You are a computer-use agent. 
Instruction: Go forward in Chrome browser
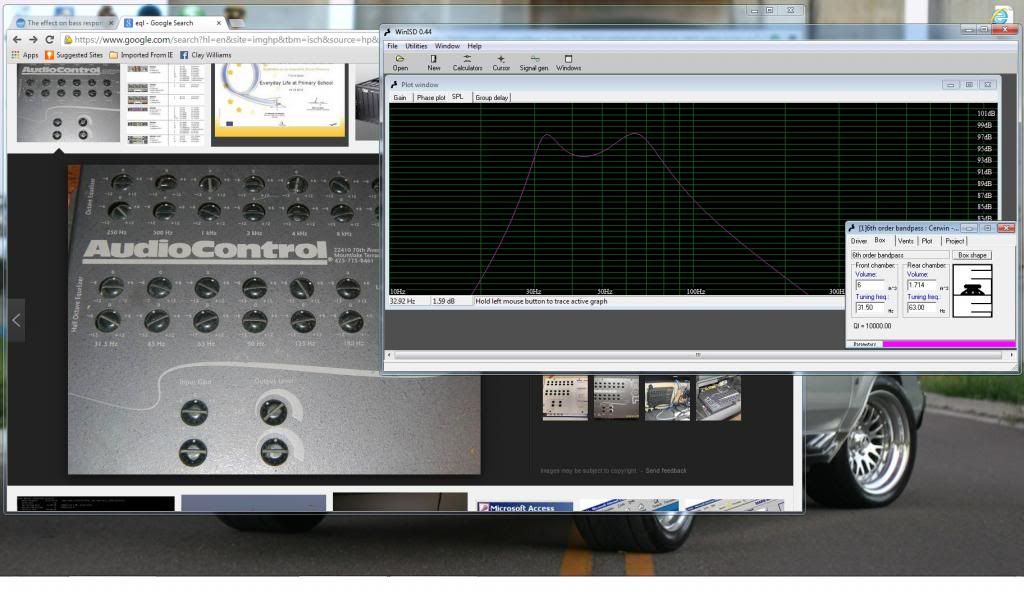click(x=33, y=40)
